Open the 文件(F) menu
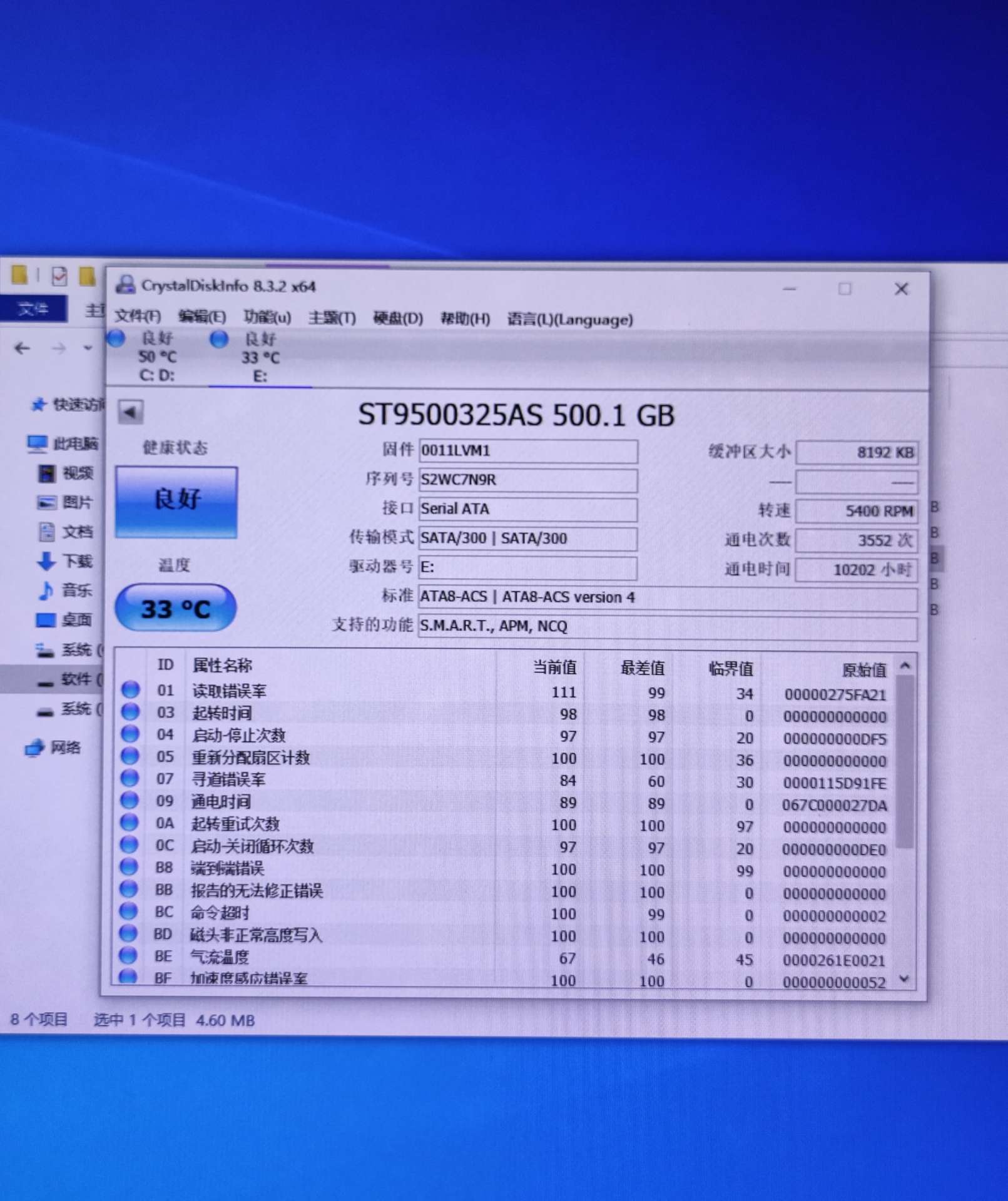The image size is (1008, 1201). pos(138,317)
